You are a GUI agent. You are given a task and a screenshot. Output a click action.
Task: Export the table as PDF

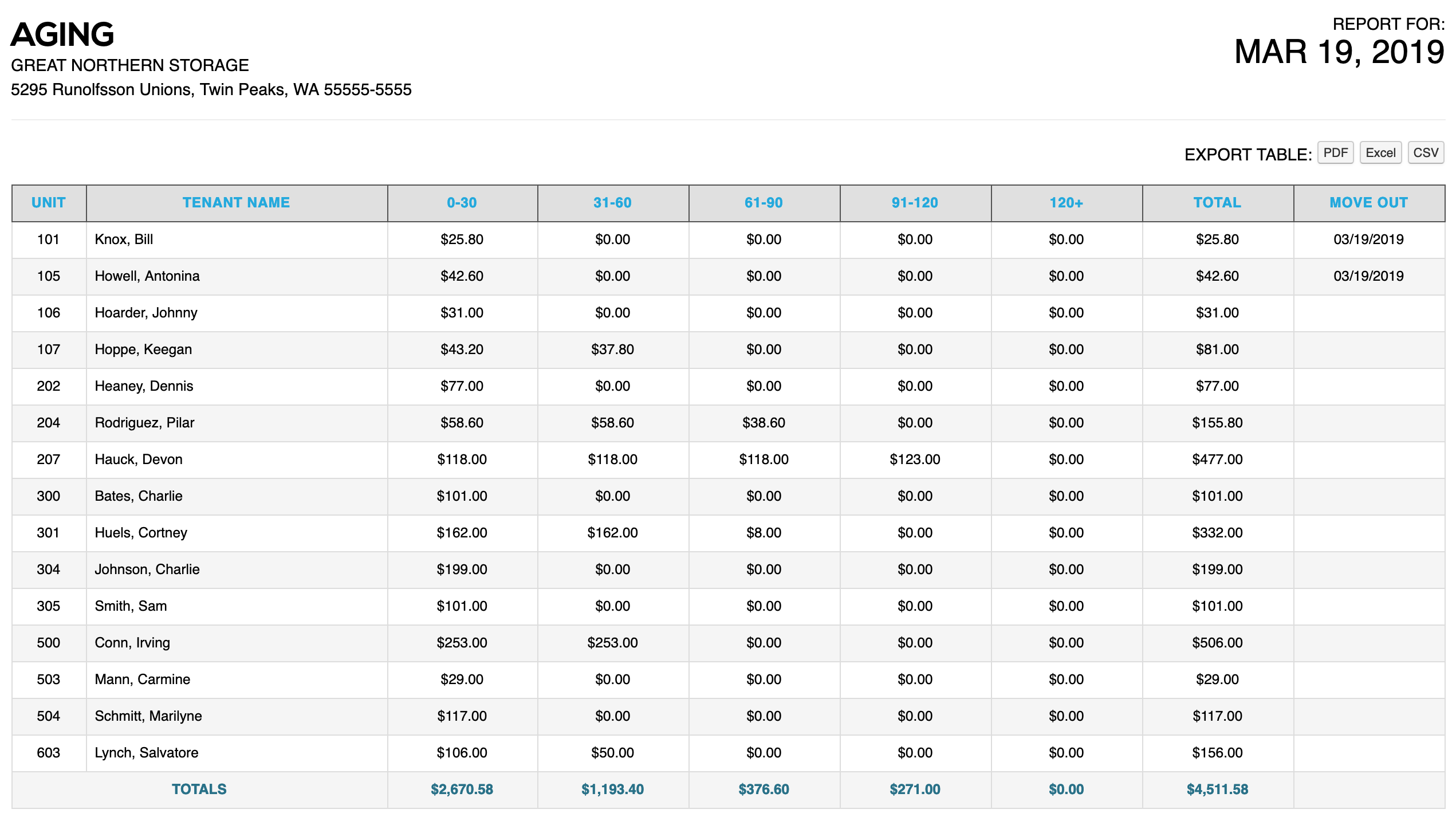(1335, 153)
